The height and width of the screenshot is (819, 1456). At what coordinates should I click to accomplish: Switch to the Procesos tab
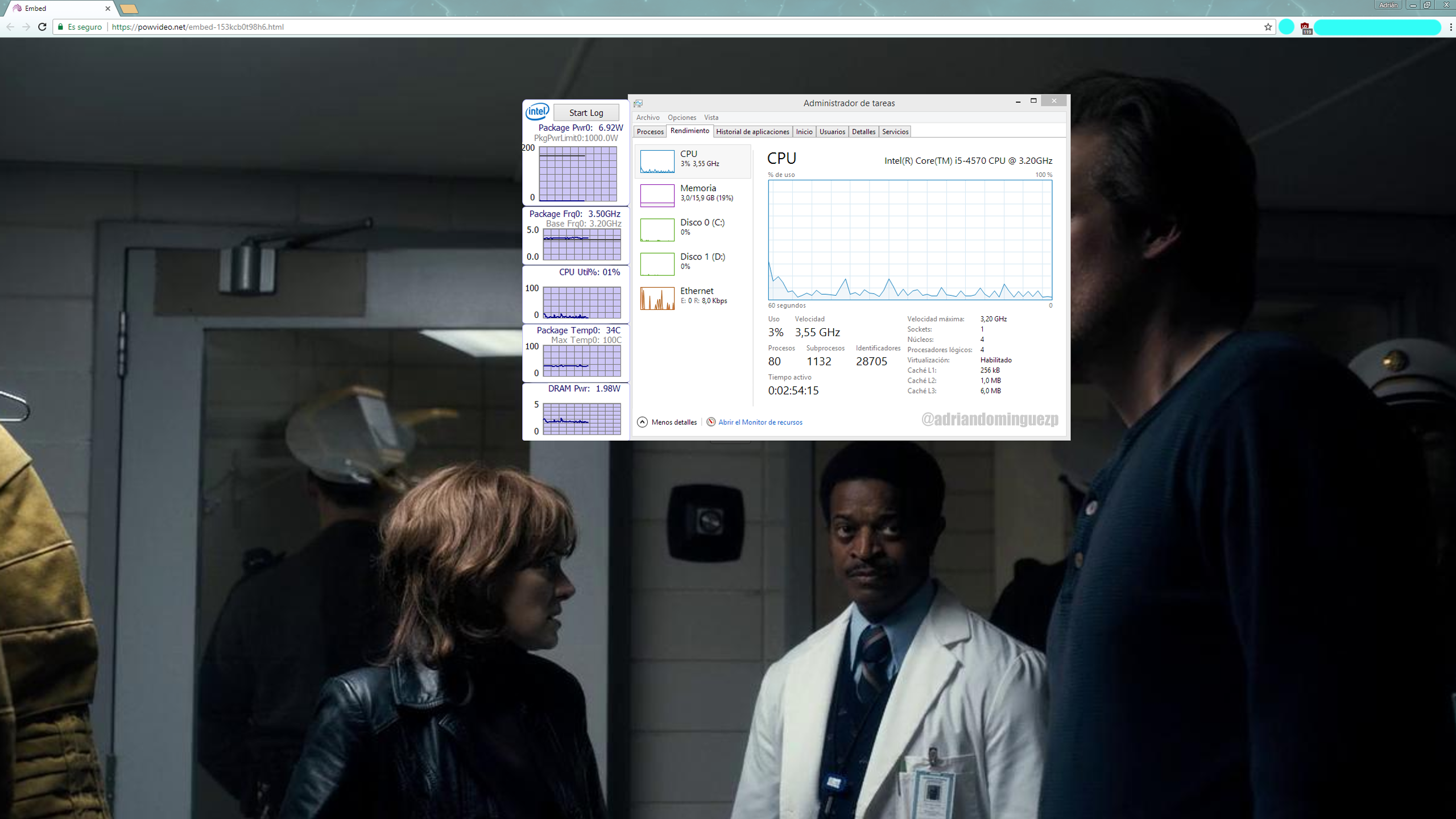[x=650, y=131]
